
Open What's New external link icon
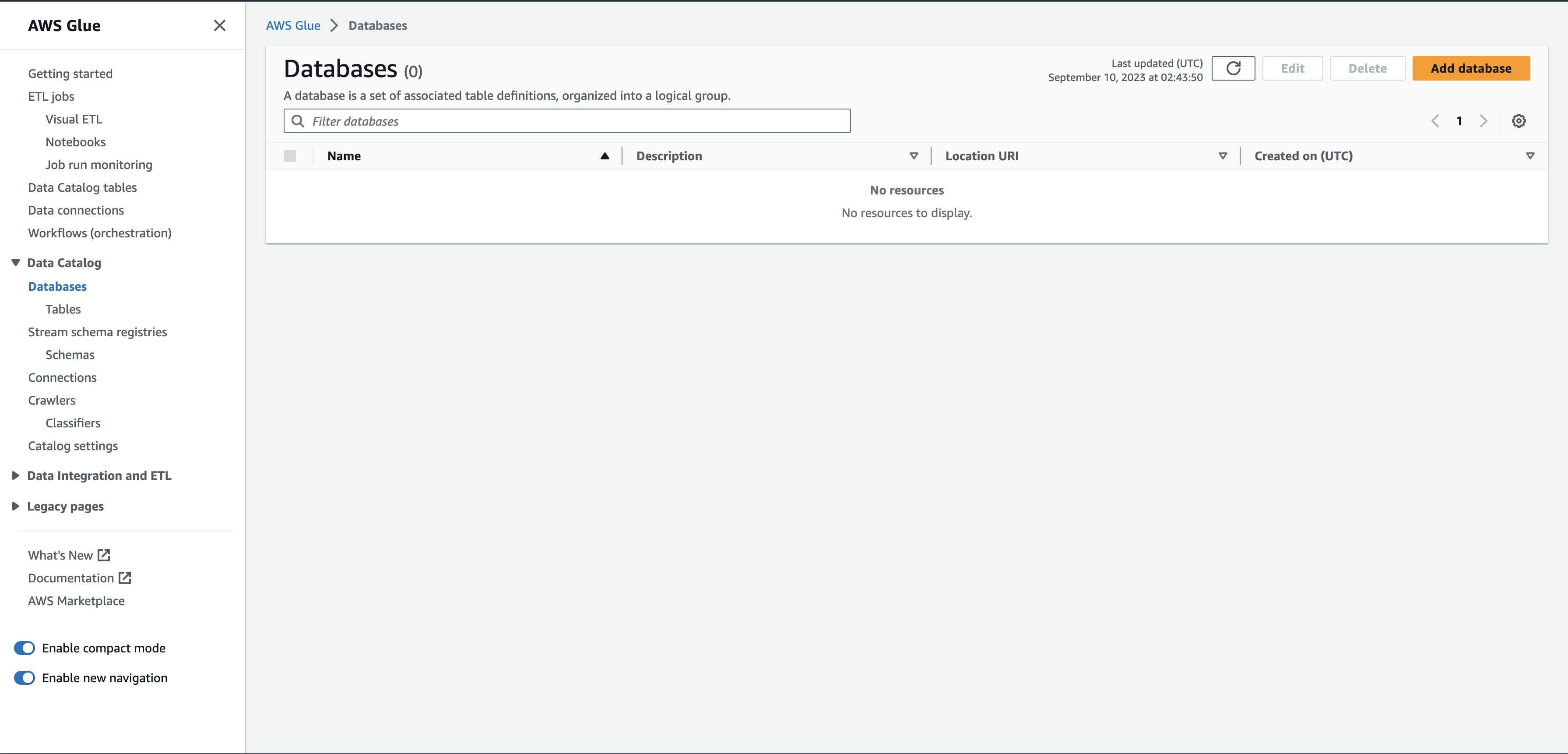(104, 555)
